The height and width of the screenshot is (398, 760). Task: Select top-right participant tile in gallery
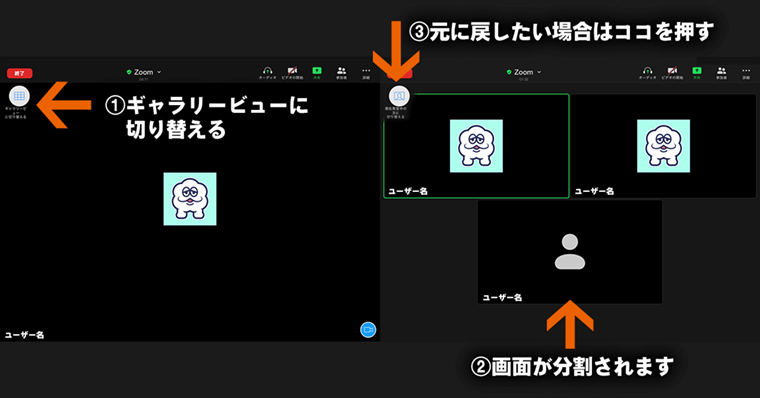pyautogui.click(x=664, y=146)
